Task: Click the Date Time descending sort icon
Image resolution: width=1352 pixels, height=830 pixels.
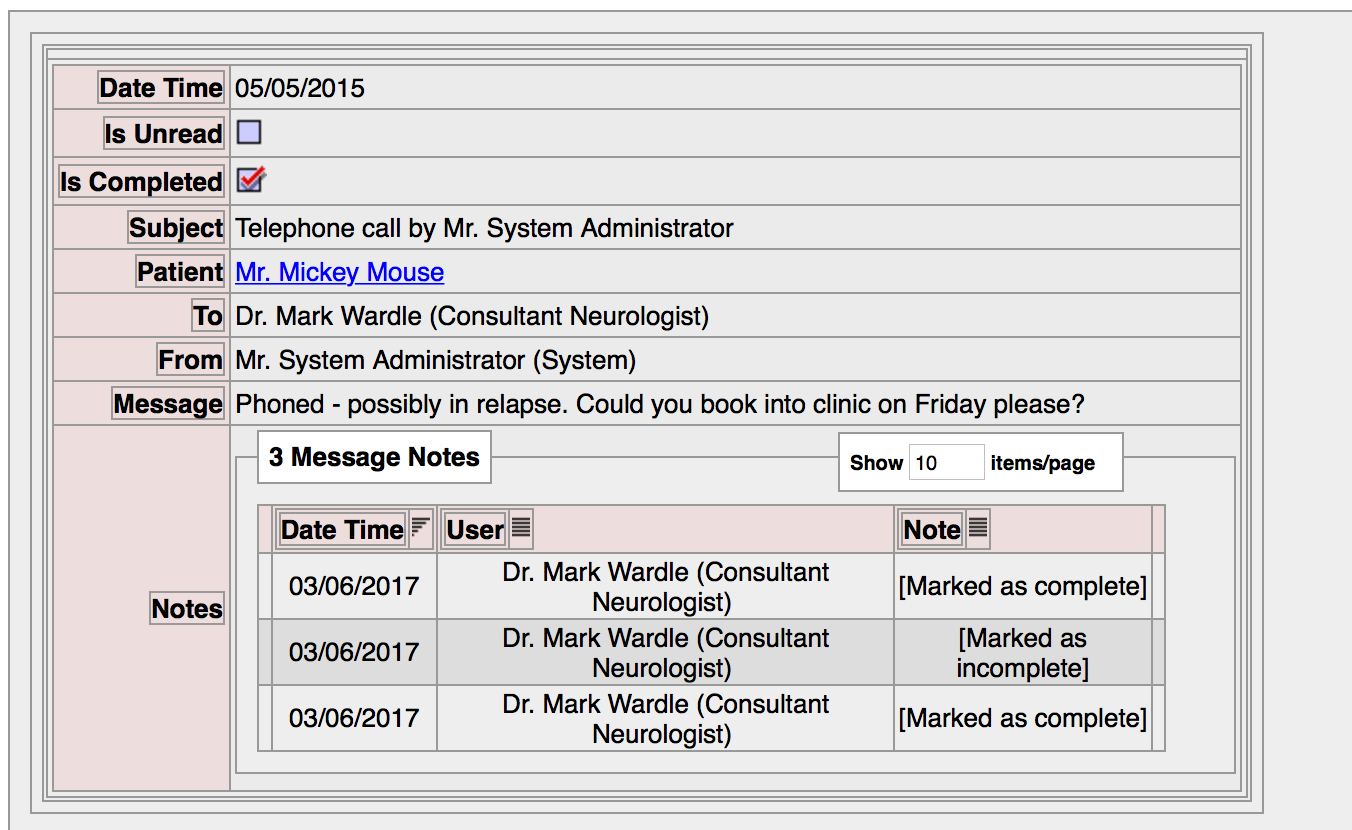Action: [x=421, y=528]
